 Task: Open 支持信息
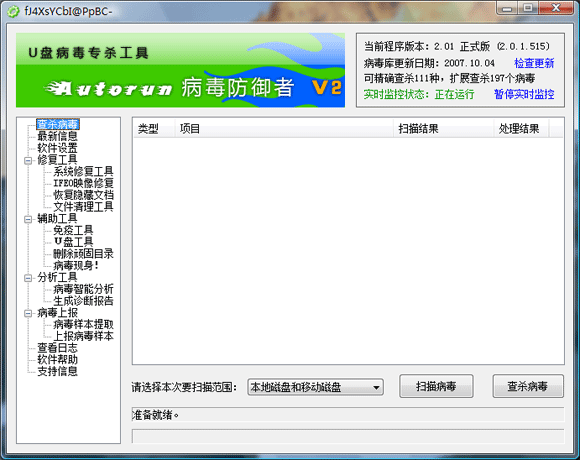(57, 371)
